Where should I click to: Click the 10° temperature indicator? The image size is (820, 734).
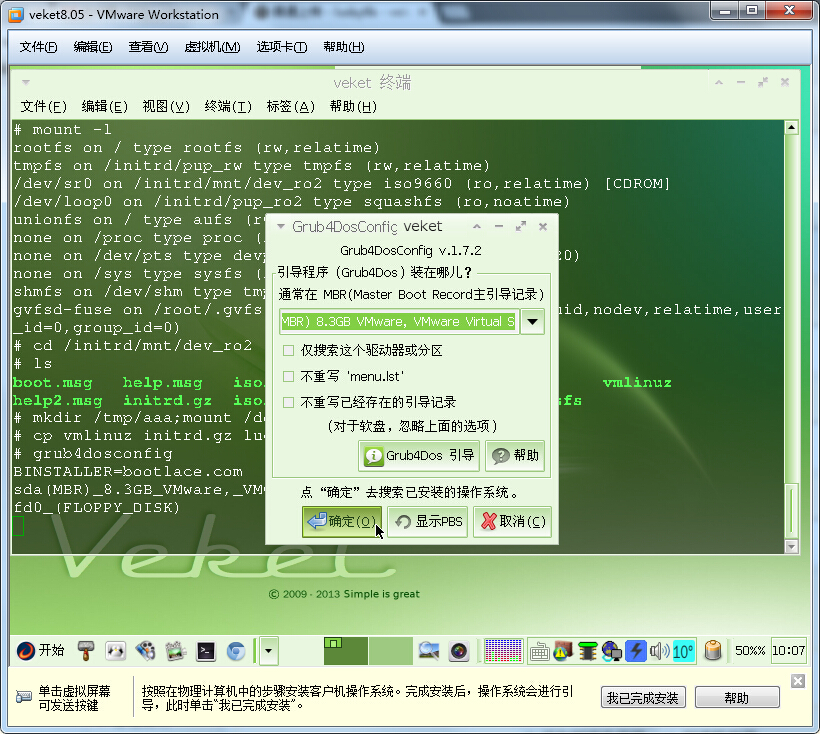(x=684, y=651)
